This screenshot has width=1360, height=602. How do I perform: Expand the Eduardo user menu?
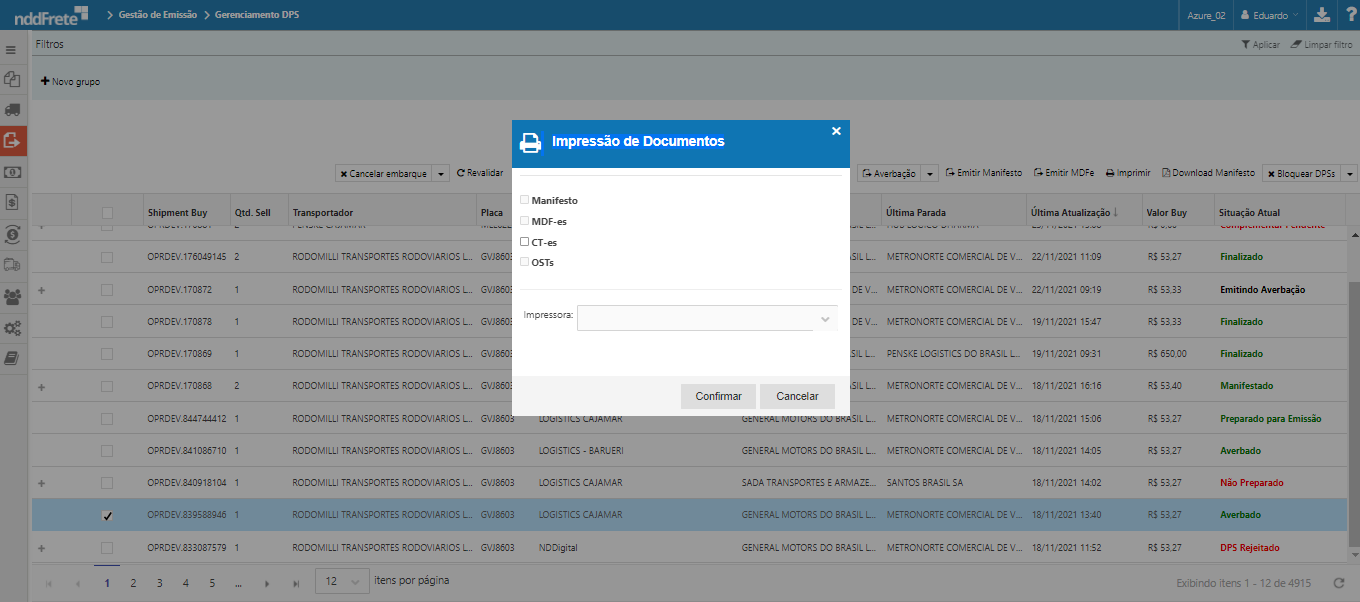tap(1269, 15)
